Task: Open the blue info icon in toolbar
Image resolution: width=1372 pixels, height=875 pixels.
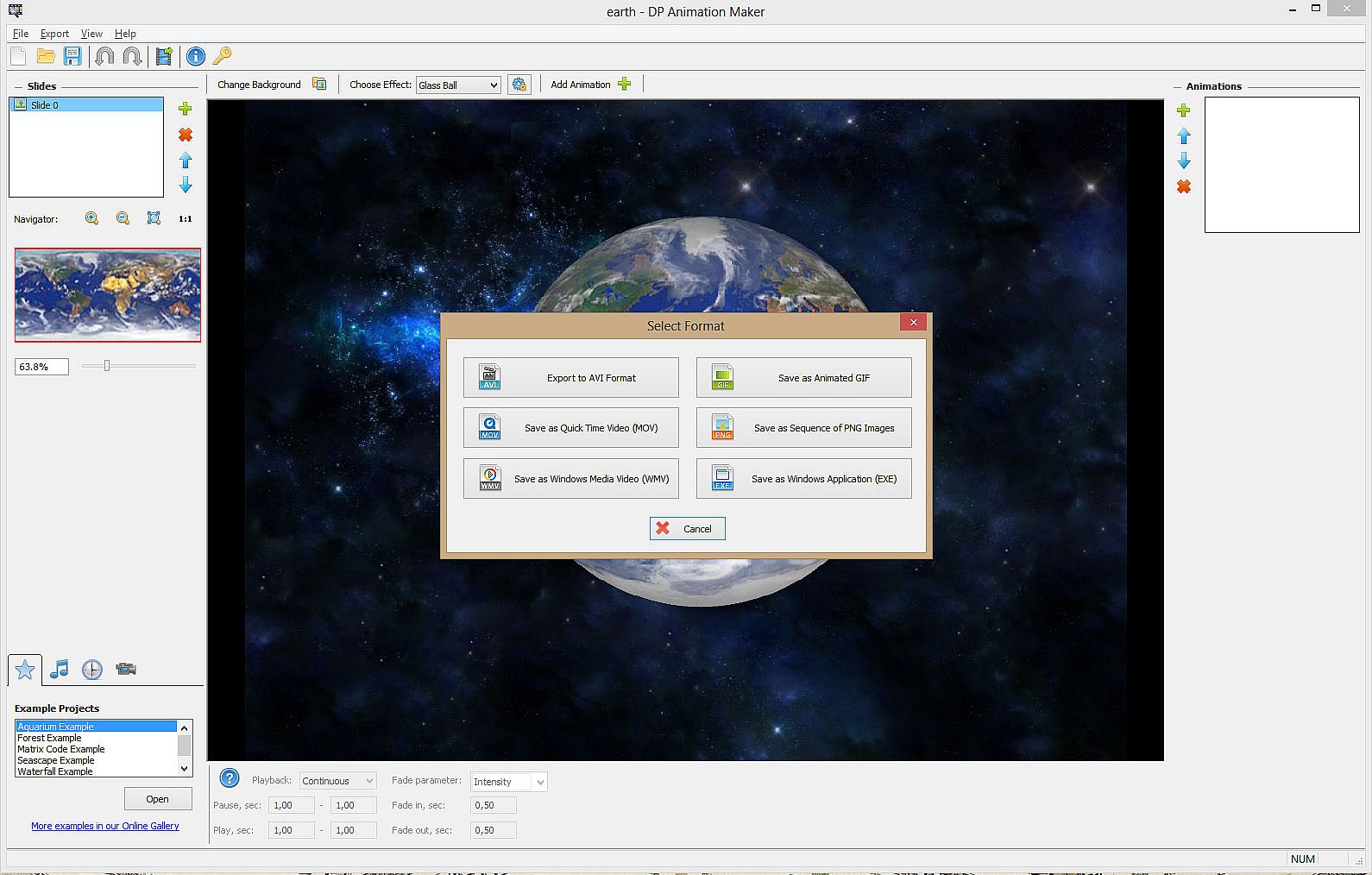Action: click(196, 57)
